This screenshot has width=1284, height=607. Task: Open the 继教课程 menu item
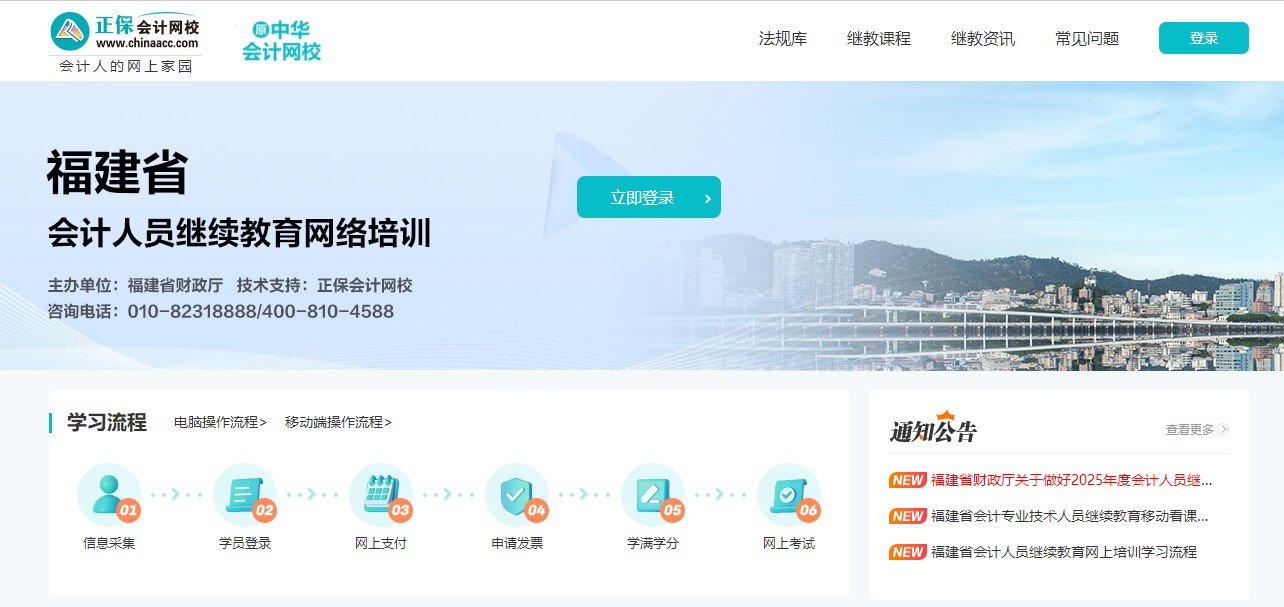[x=879, y=39]
